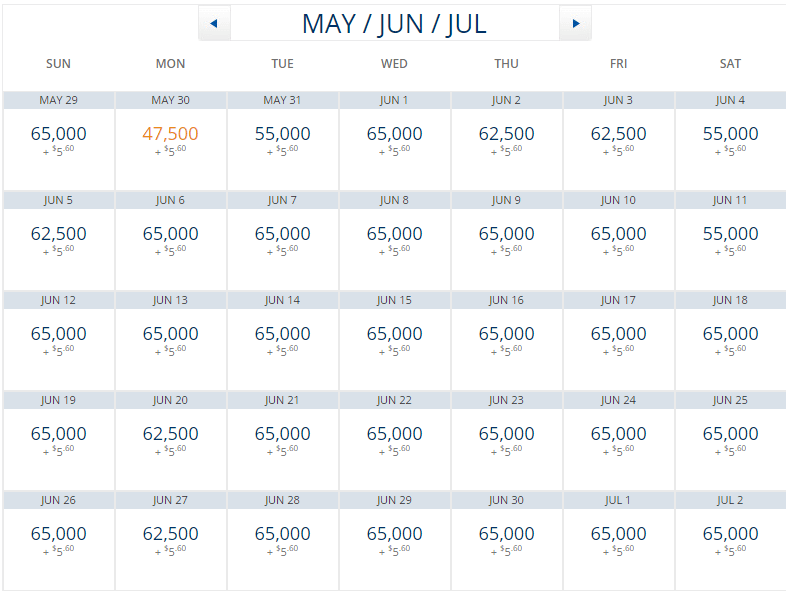This screenshot has width=787, height=592.
Task: Select Jun 11 fare of 55,000
Action: click(730, 241)
